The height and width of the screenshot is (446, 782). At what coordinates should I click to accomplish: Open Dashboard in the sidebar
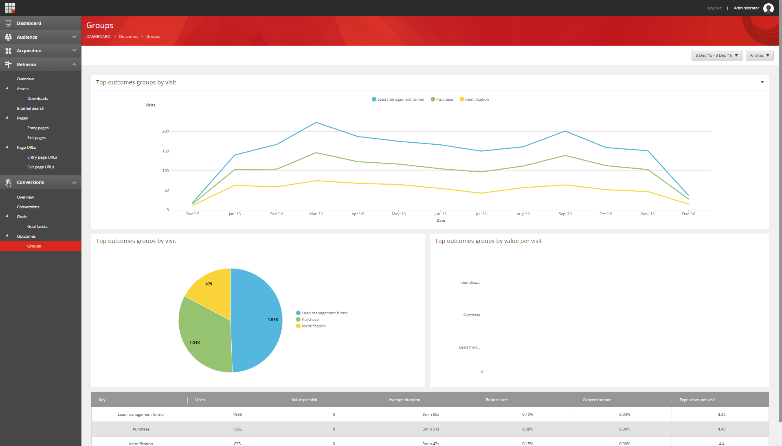point(29,23)
